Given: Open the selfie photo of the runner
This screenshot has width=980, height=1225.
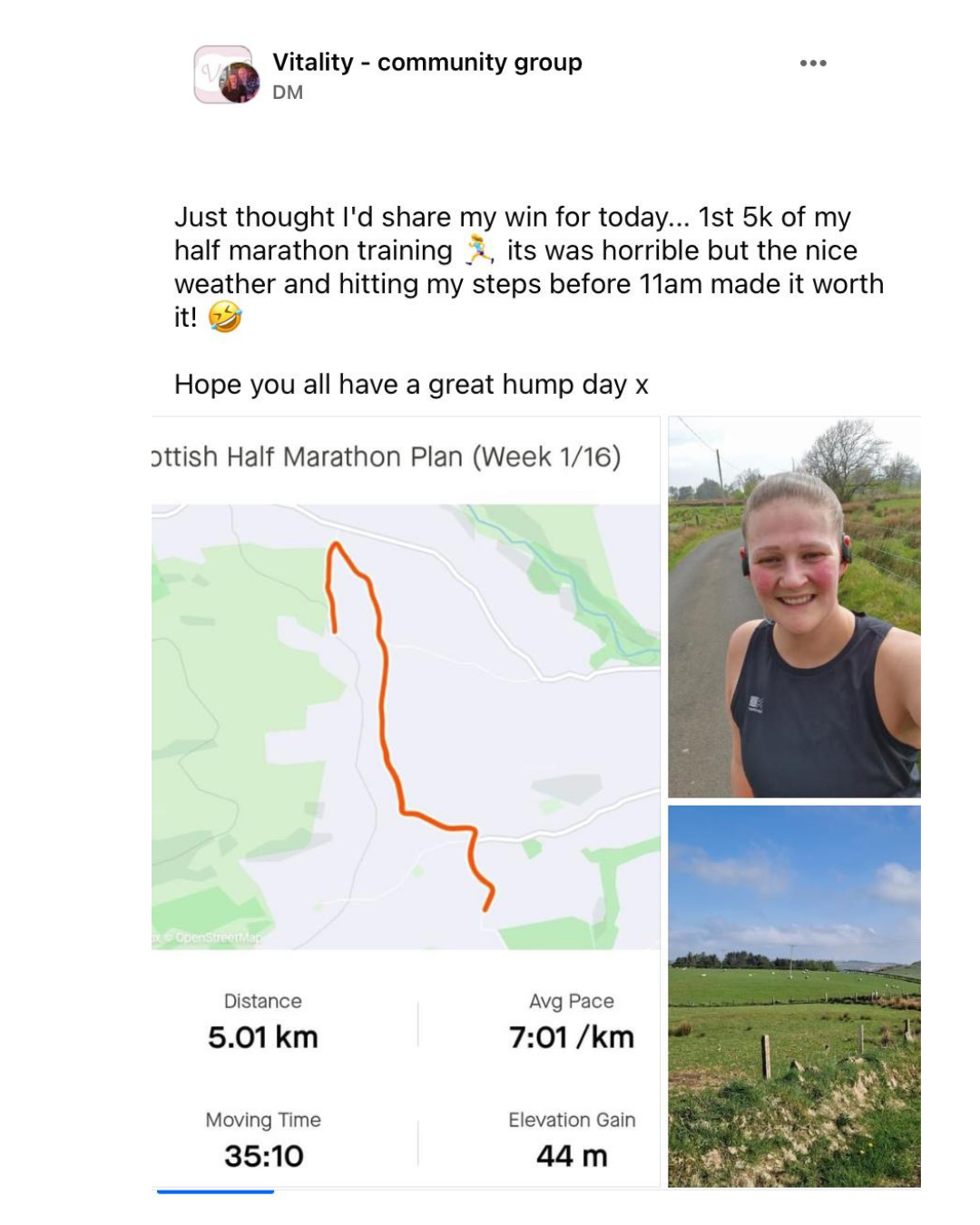Looking at the screenshot, I should [x=794, y=607].
